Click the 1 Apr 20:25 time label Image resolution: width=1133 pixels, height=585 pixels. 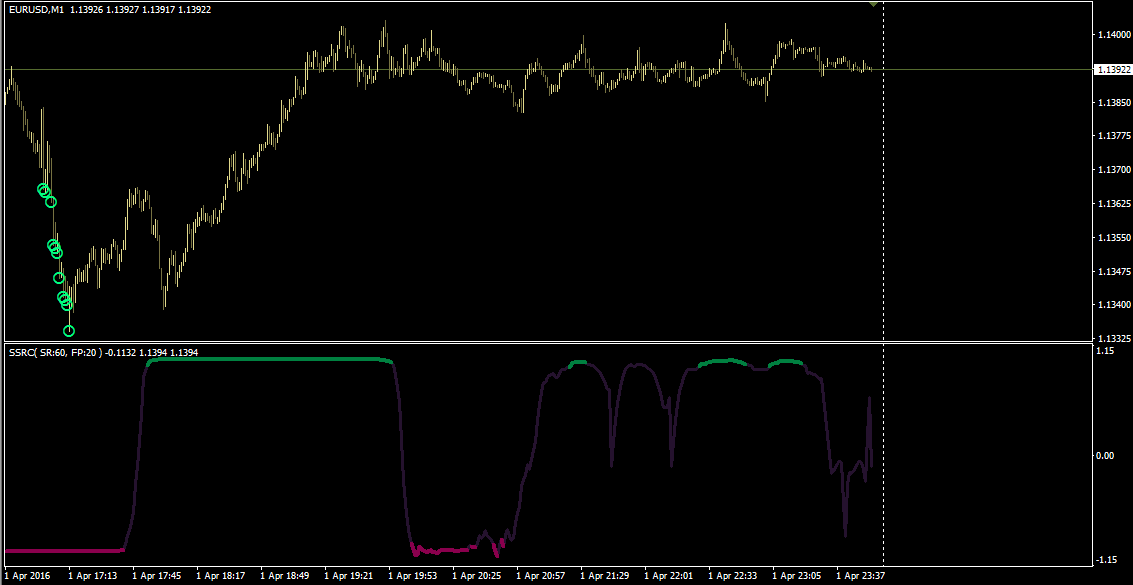(x=477, y=576)
